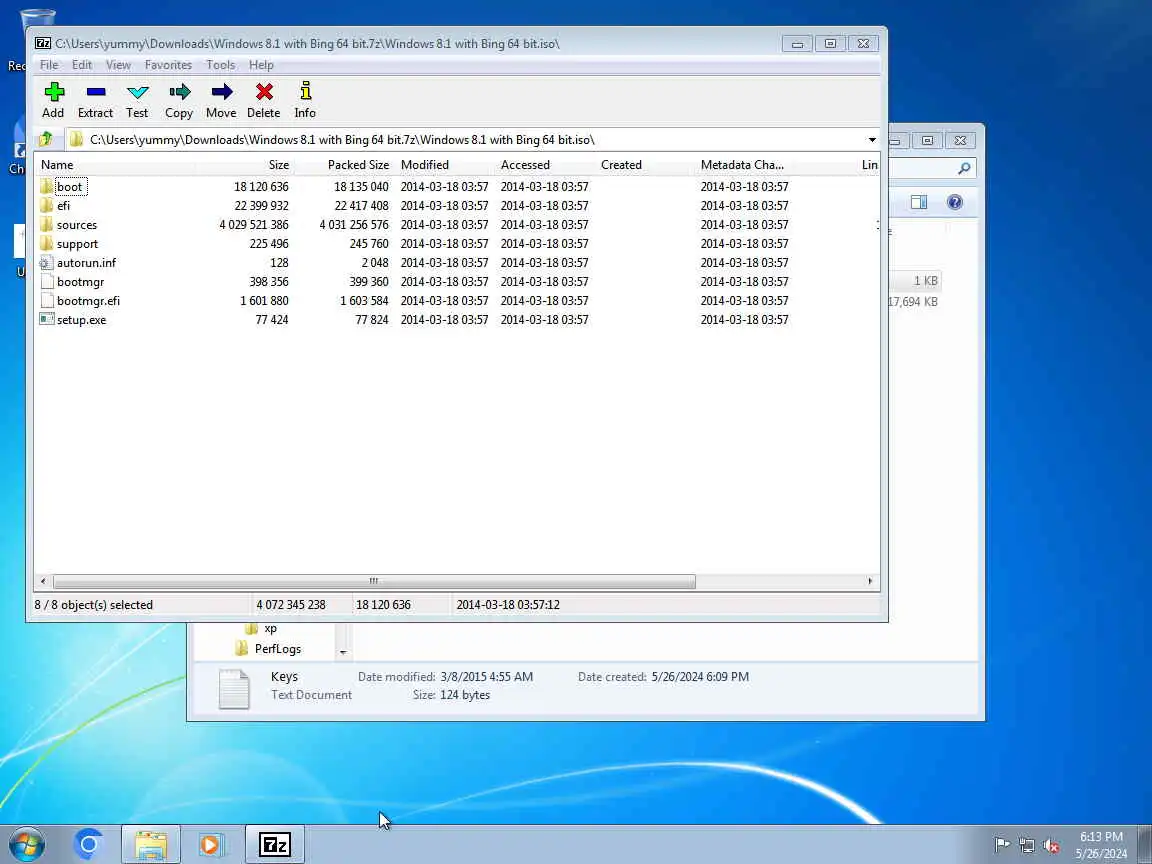The width and height of the screenshot is (1152, 864).
Task: Open the Favorites menu
Action: 168,65
